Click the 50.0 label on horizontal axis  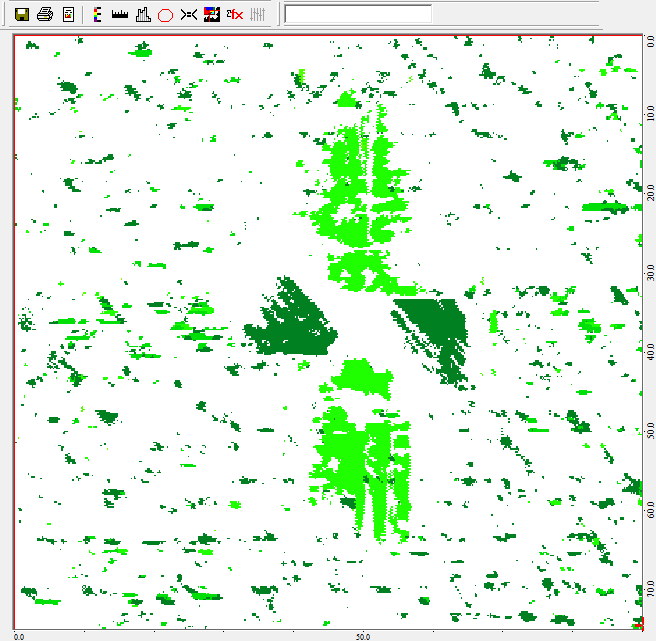[363, 635]
